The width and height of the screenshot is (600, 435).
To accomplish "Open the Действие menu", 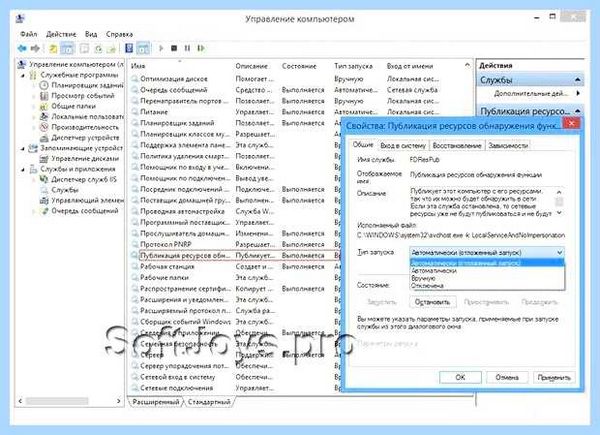I will [x=61, y=34].
